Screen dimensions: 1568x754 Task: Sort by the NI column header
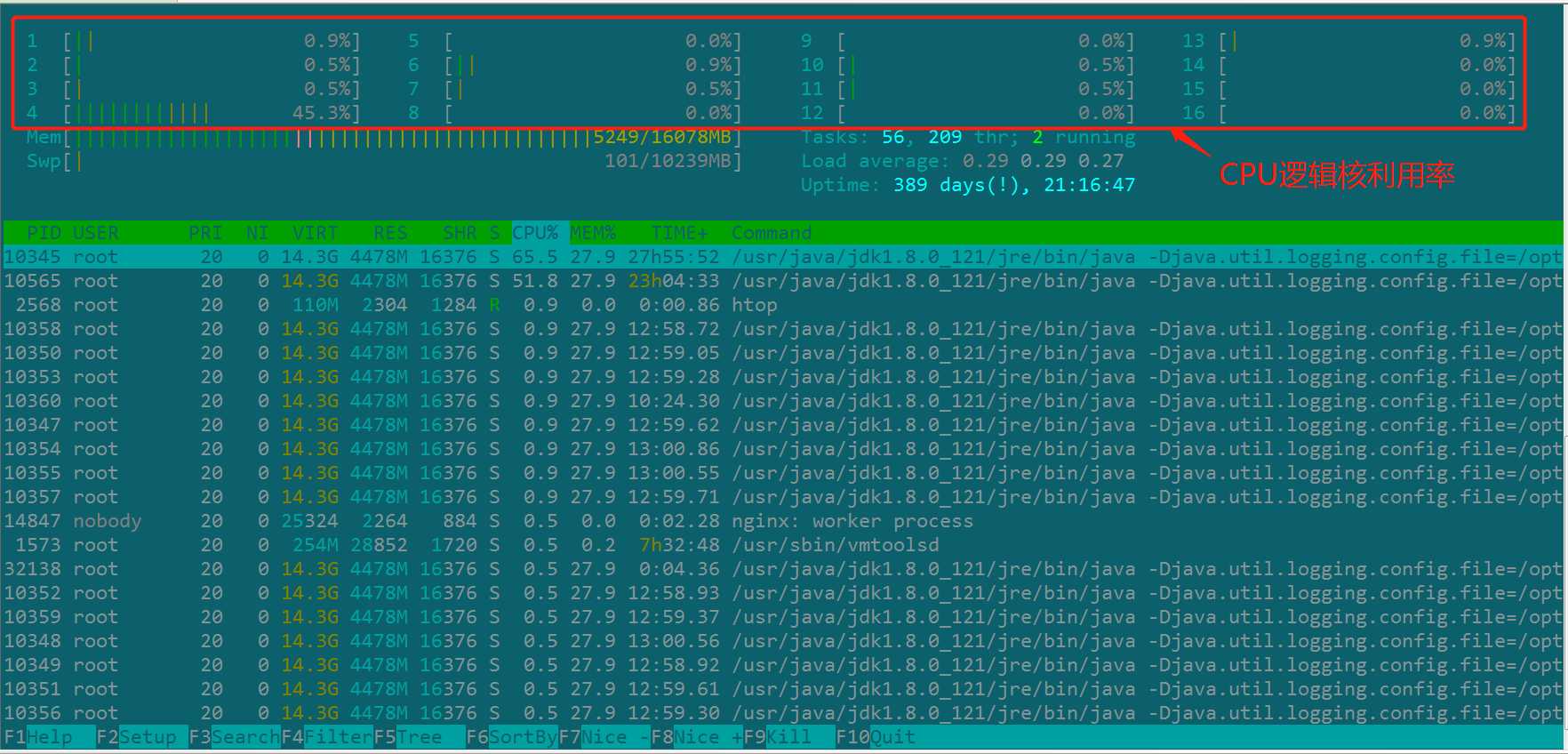click(x=258, y=233)
